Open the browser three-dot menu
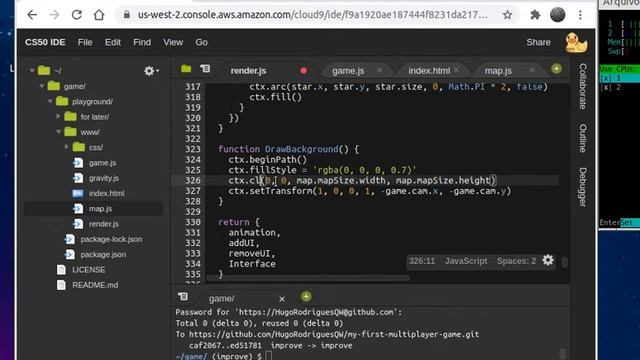The width and height of the screenshot is (640, 360). coord(580,15)
